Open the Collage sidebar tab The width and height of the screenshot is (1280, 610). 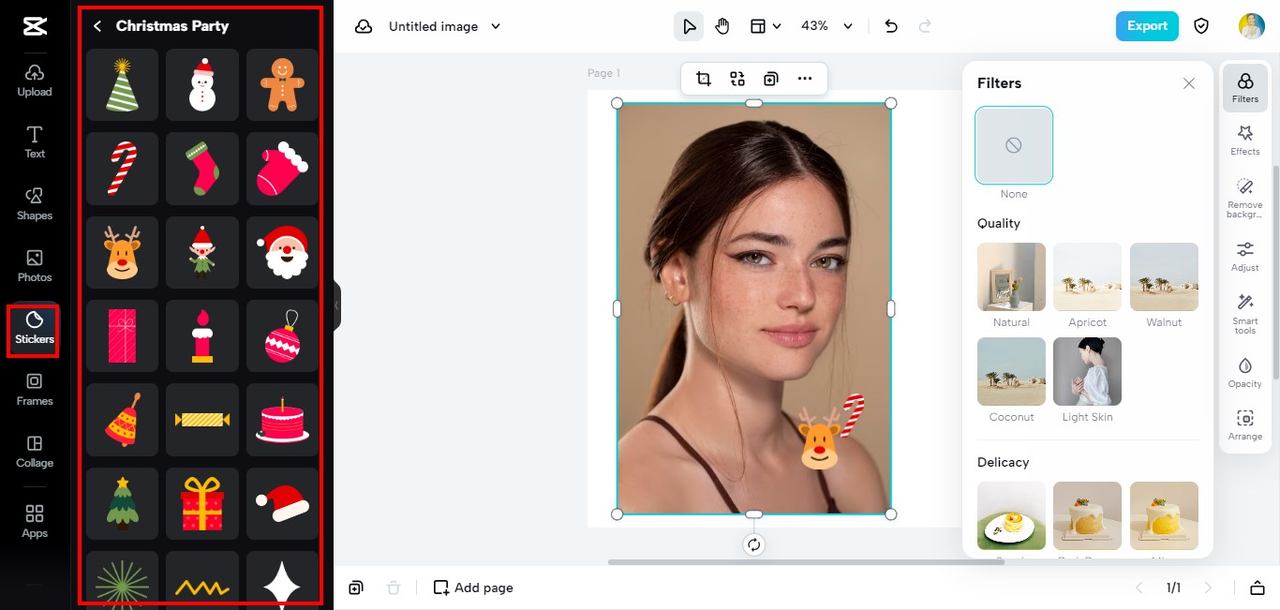(34, 450)
